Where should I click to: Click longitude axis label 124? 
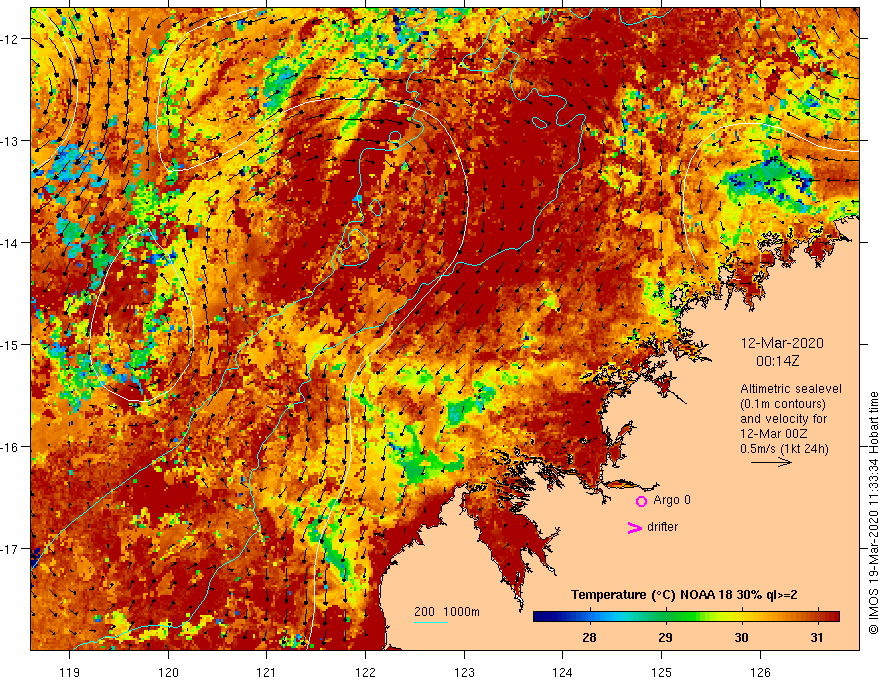coord(563,672)
